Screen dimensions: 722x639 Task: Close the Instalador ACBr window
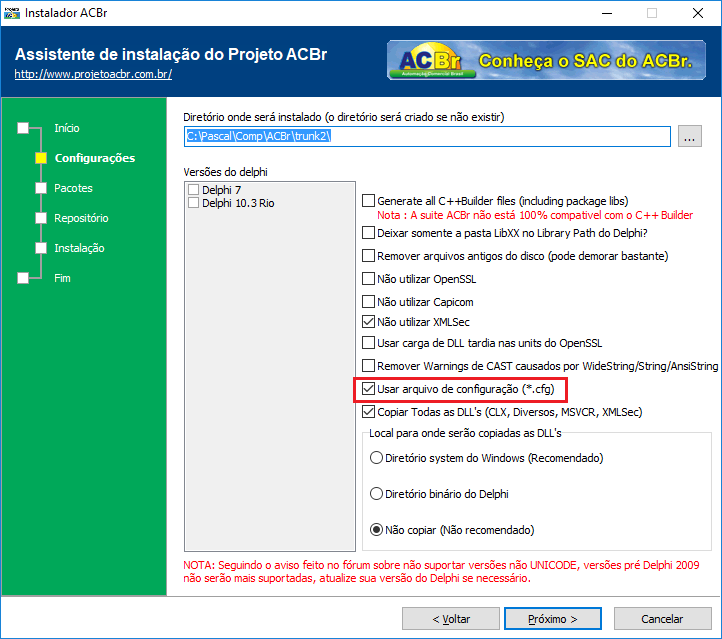click(698, 13)
